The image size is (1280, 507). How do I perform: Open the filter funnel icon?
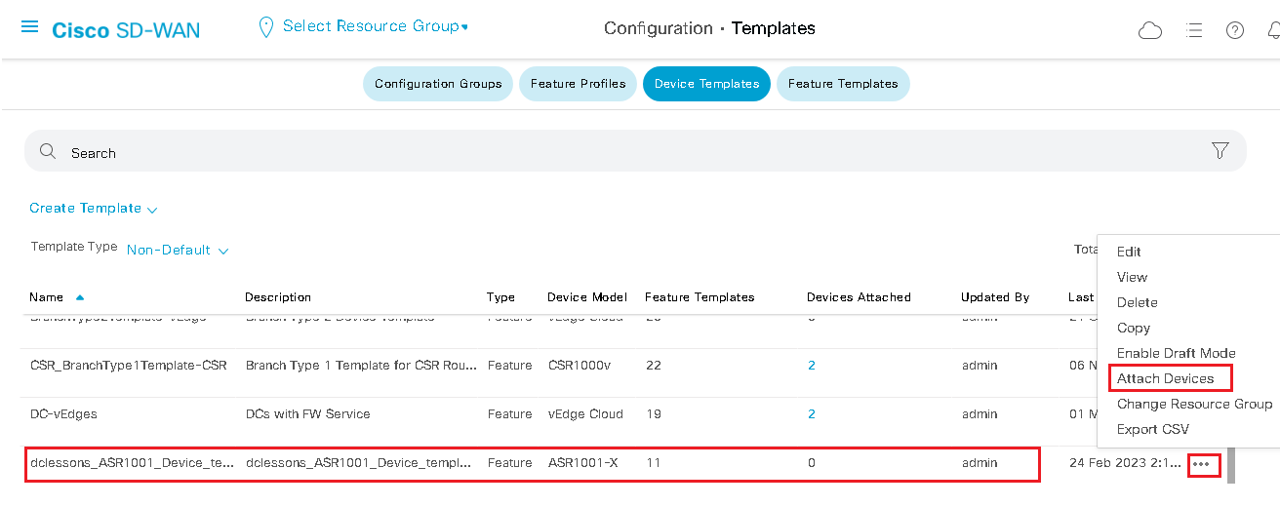click(1220, 150)
